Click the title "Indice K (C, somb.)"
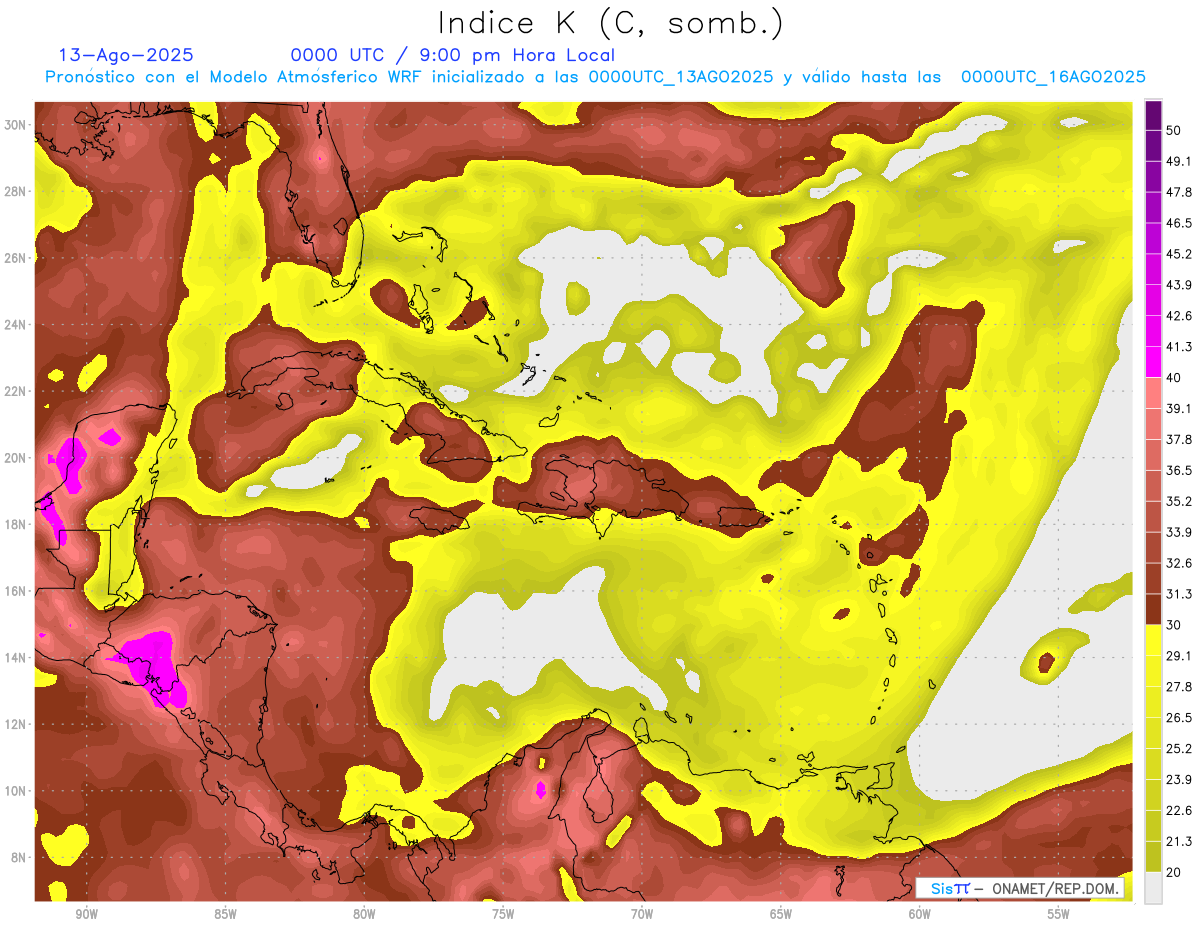The width and height of the screenshot is (1200, 927). coord(611,24)
